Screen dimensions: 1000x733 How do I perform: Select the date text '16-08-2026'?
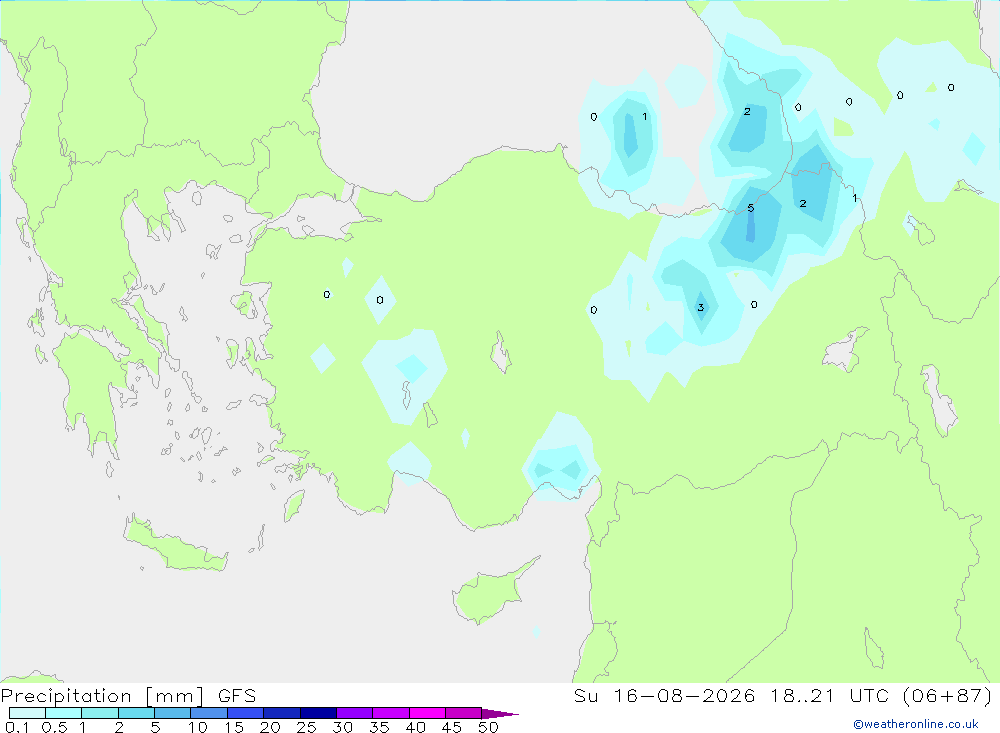(x=684, y=695)
